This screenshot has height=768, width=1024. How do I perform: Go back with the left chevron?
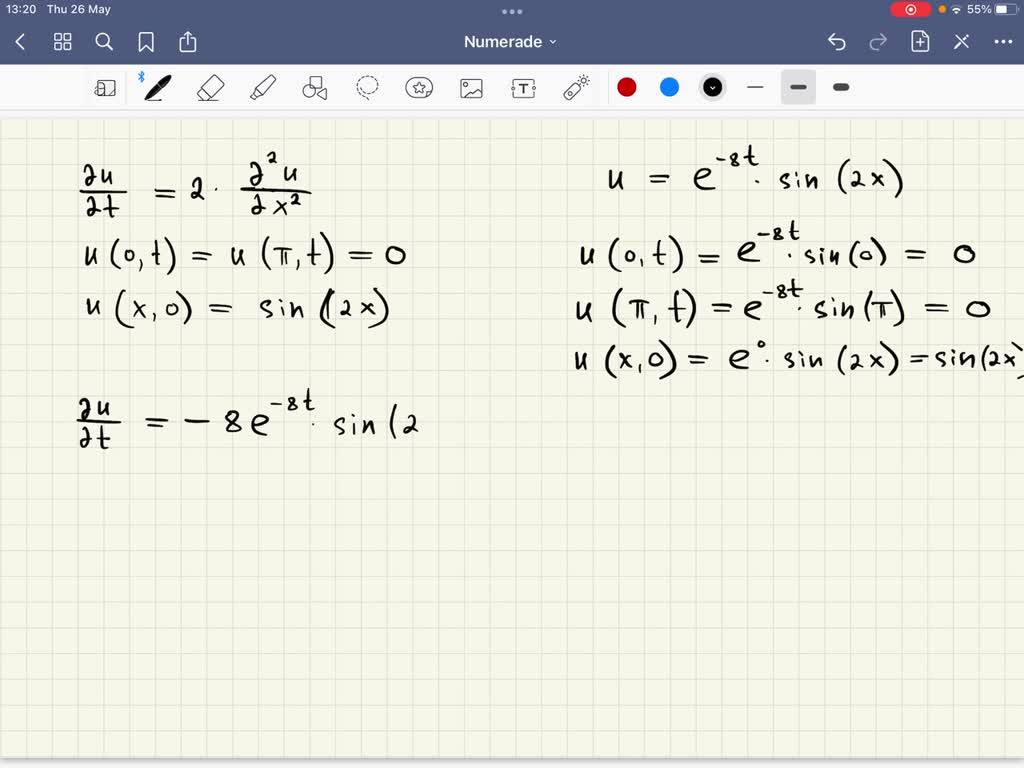click(x=20, y=42)
